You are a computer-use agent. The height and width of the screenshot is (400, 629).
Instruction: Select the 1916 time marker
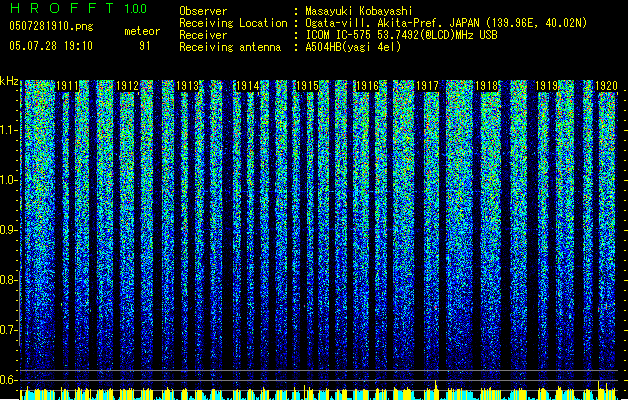(367, 86)
